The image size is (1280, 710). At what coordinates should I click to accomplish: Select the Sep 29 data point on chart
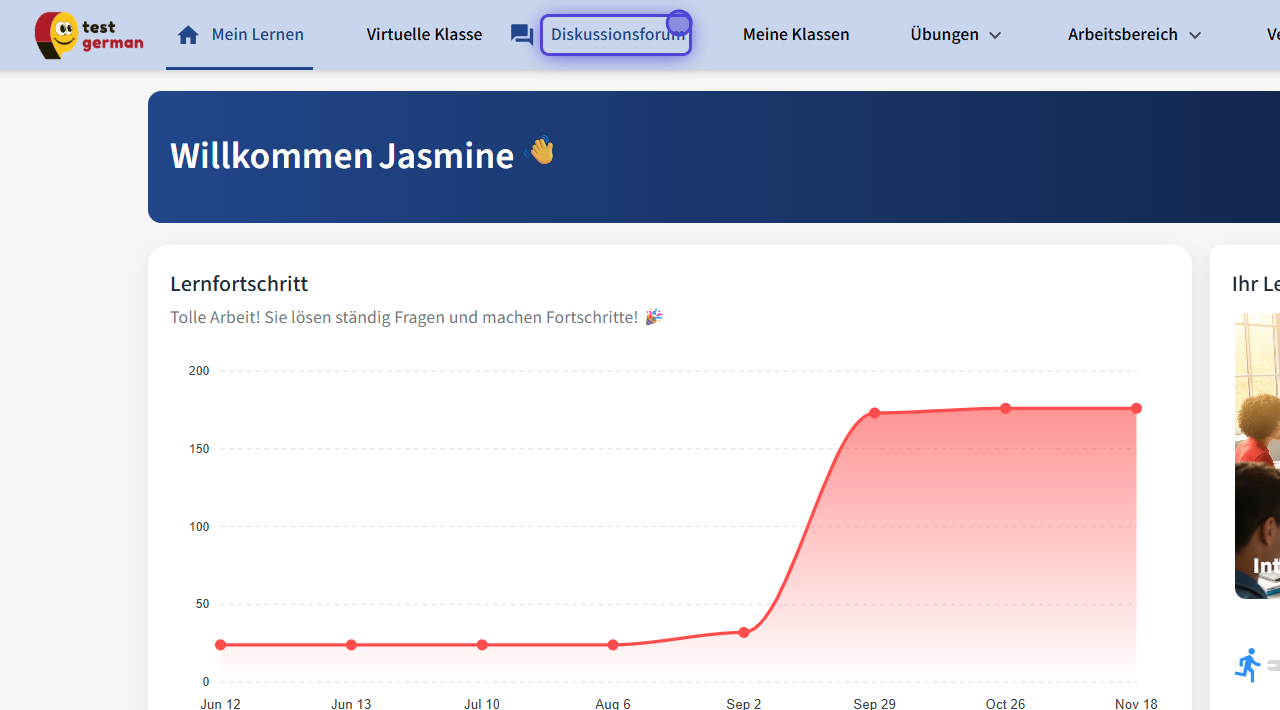point(875,413)
